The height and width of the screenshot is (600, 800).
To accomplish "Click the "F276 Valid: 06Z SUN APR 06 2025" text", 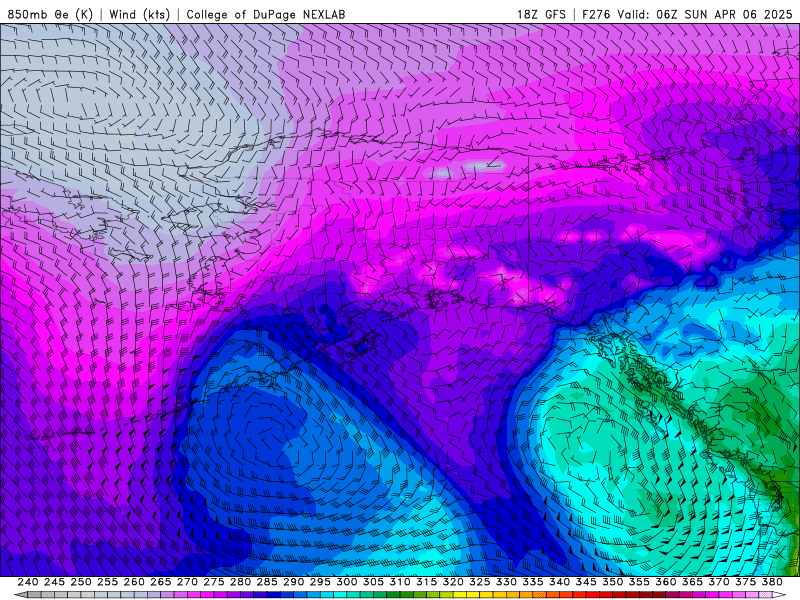I will [x=687, y=14].
